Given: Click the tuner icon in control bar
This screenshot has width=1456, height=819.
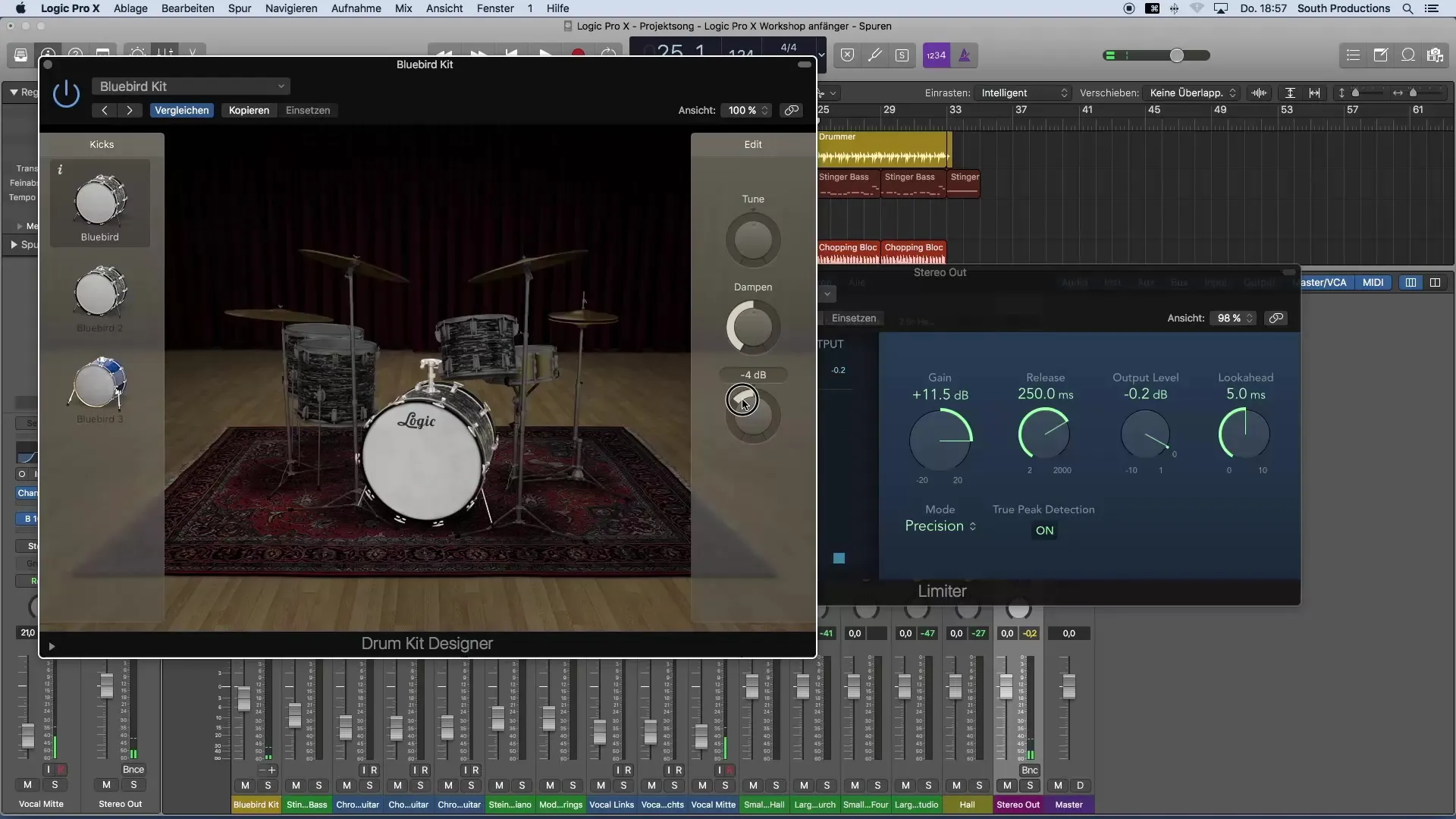Looking at the screenshot, I should pos(874,55).
